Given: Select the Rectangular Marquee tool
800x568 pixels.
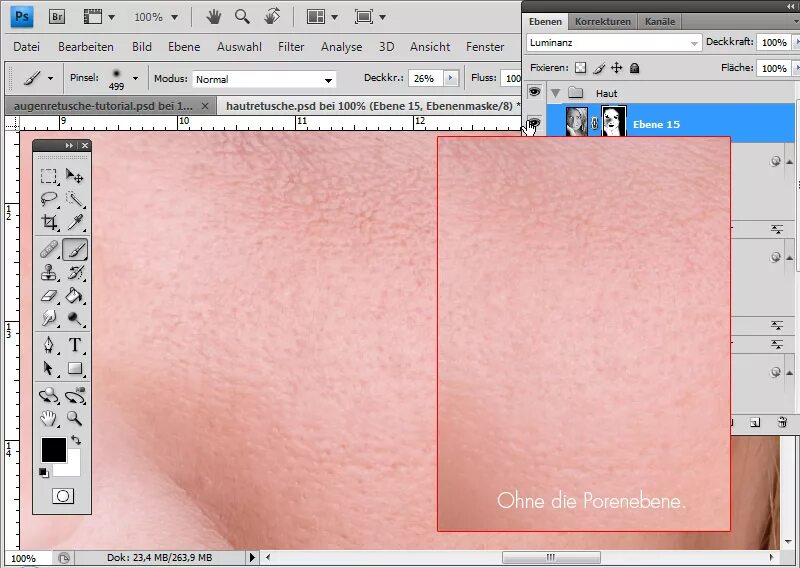Looking at the screenshot, I should point(49,176).
